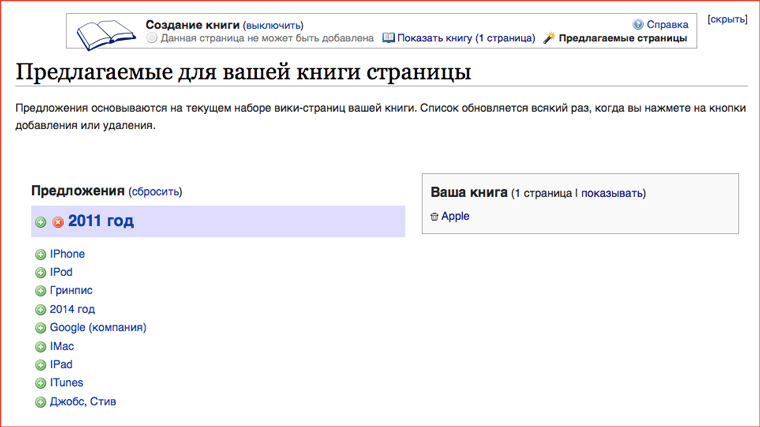Add 2014 год using its green plus icon
Image resolution: width=760 pixels, height=427 pixels.
(x=41, y=310)
